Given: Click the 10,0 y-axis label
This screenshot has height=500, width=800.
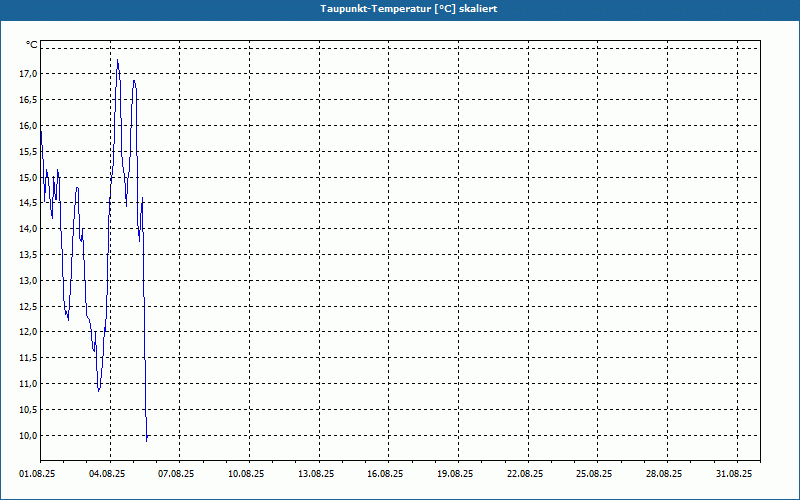Looking at the screenshot, I should [28, 435].
